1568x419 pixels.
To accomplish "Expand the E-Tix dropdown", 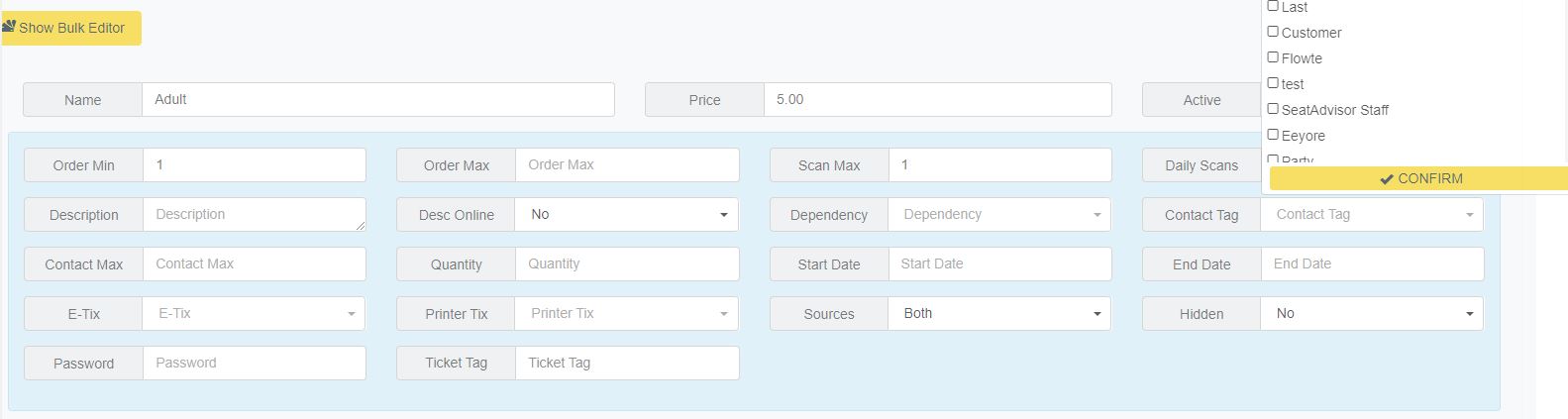I will click(254, 314).
